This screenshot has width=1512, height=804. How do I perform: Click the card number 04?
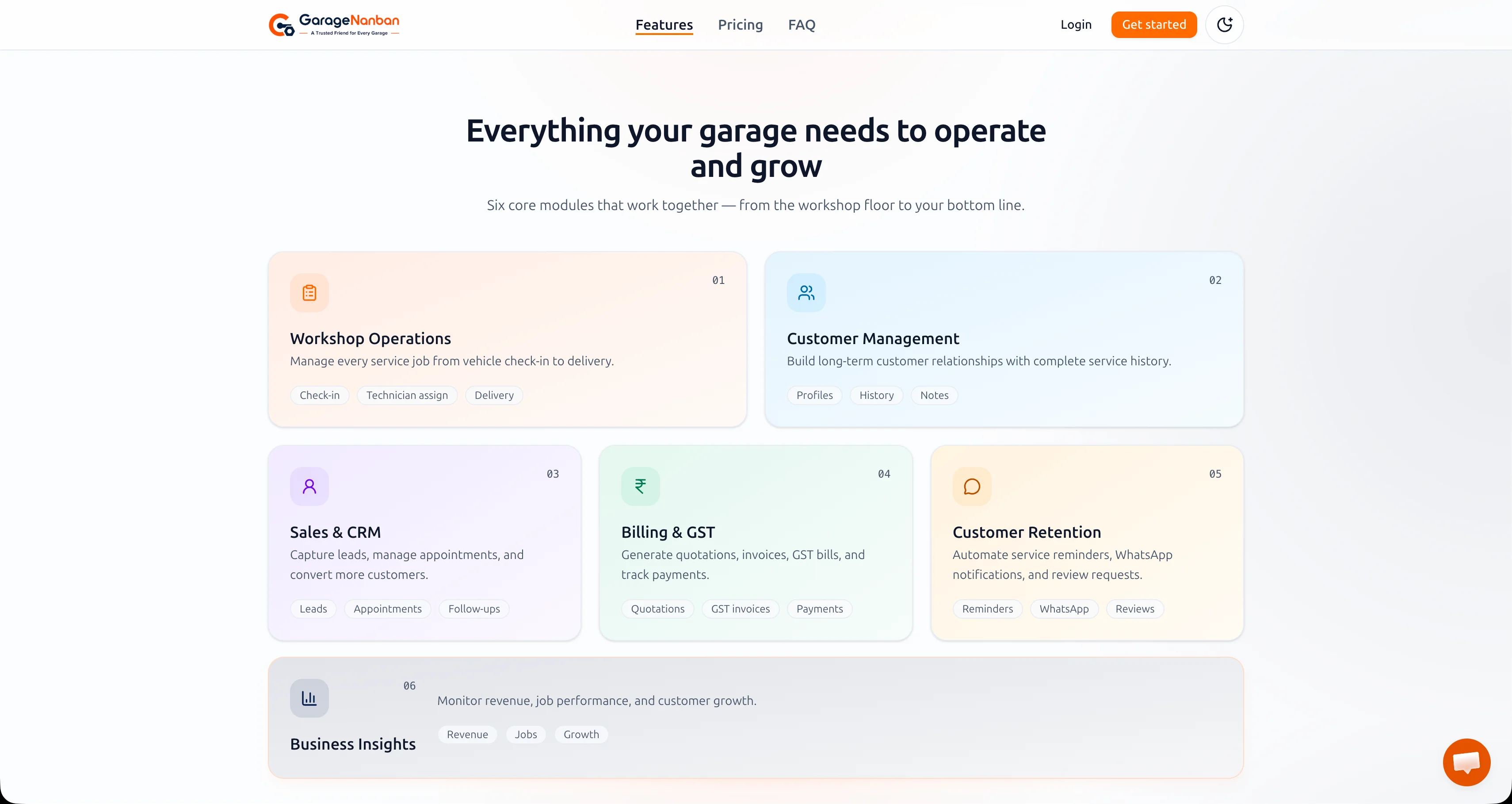pos(884,474)
